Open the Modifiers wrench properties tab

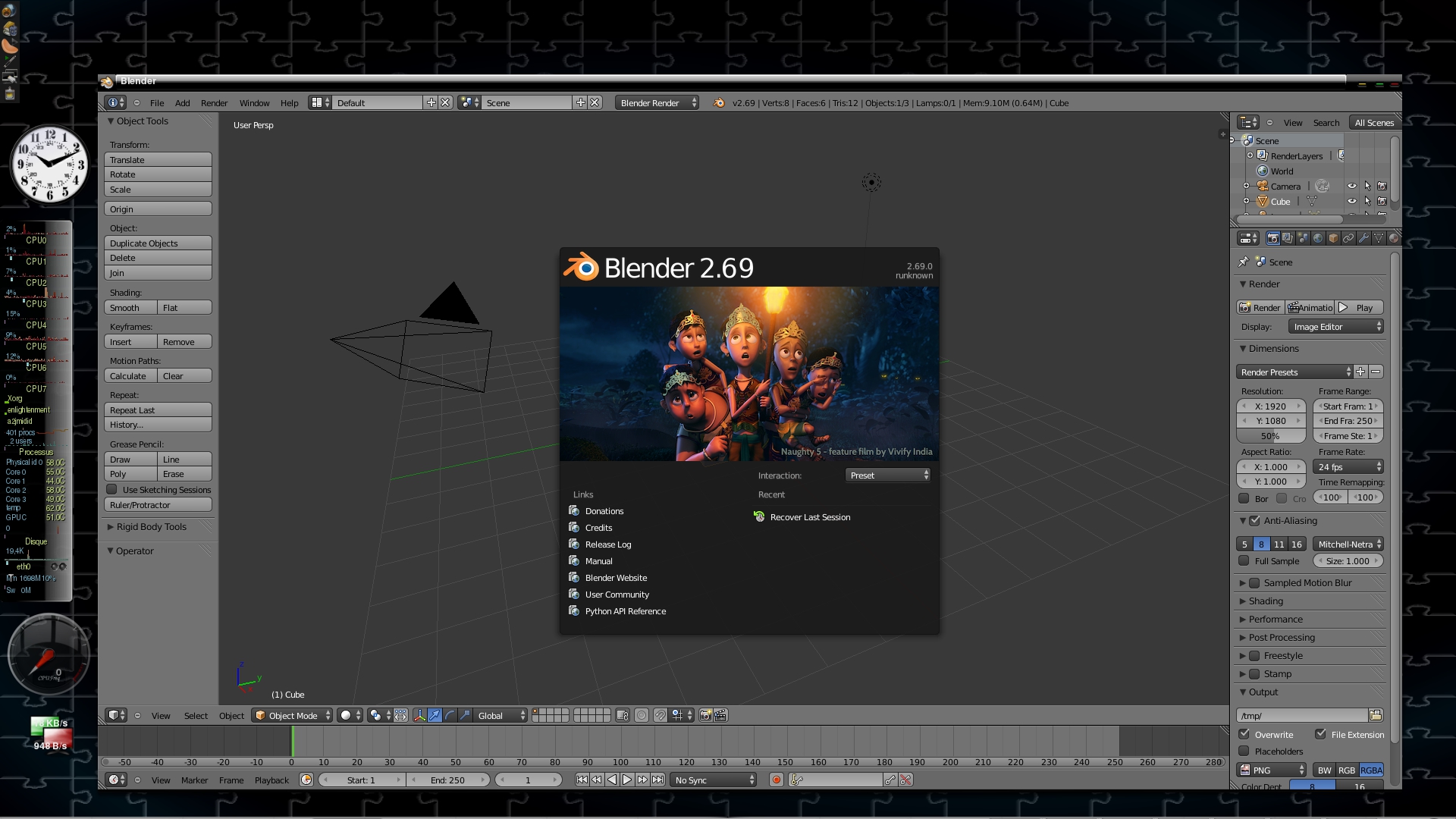point(1363,238)
